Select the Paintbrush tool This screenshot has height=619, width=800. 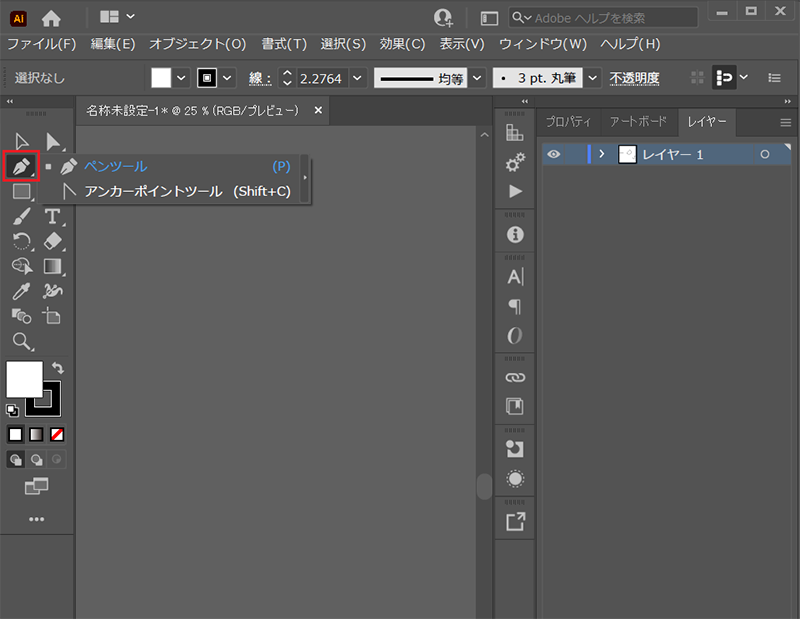tap(21, 216)
